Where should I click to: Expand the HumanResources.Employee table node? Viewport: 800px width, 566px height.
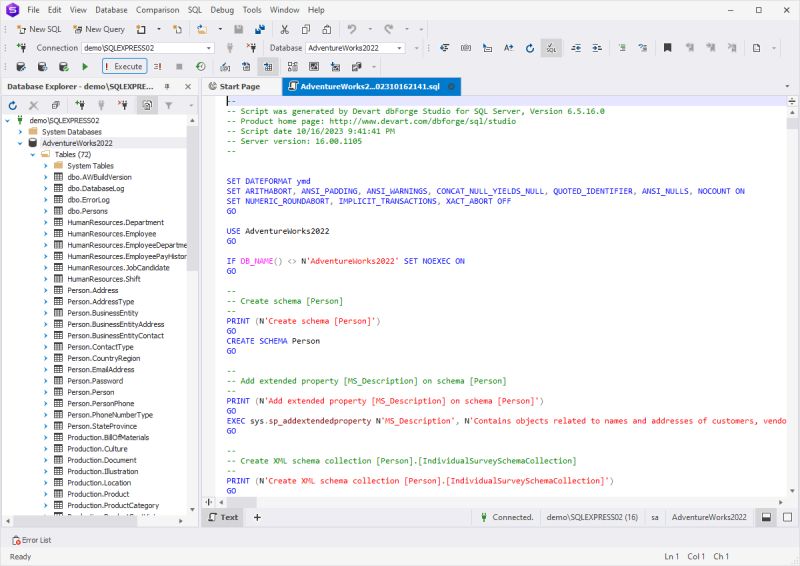click(x=45, y=234)
